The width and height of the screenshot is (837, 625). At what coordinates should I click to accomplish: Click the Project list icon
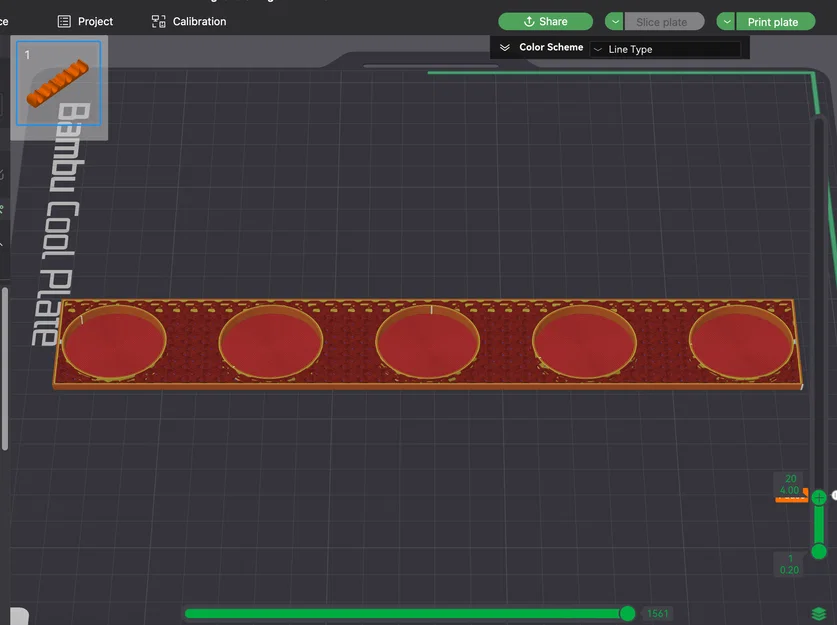pyautogui.click(x=64, y=21)
